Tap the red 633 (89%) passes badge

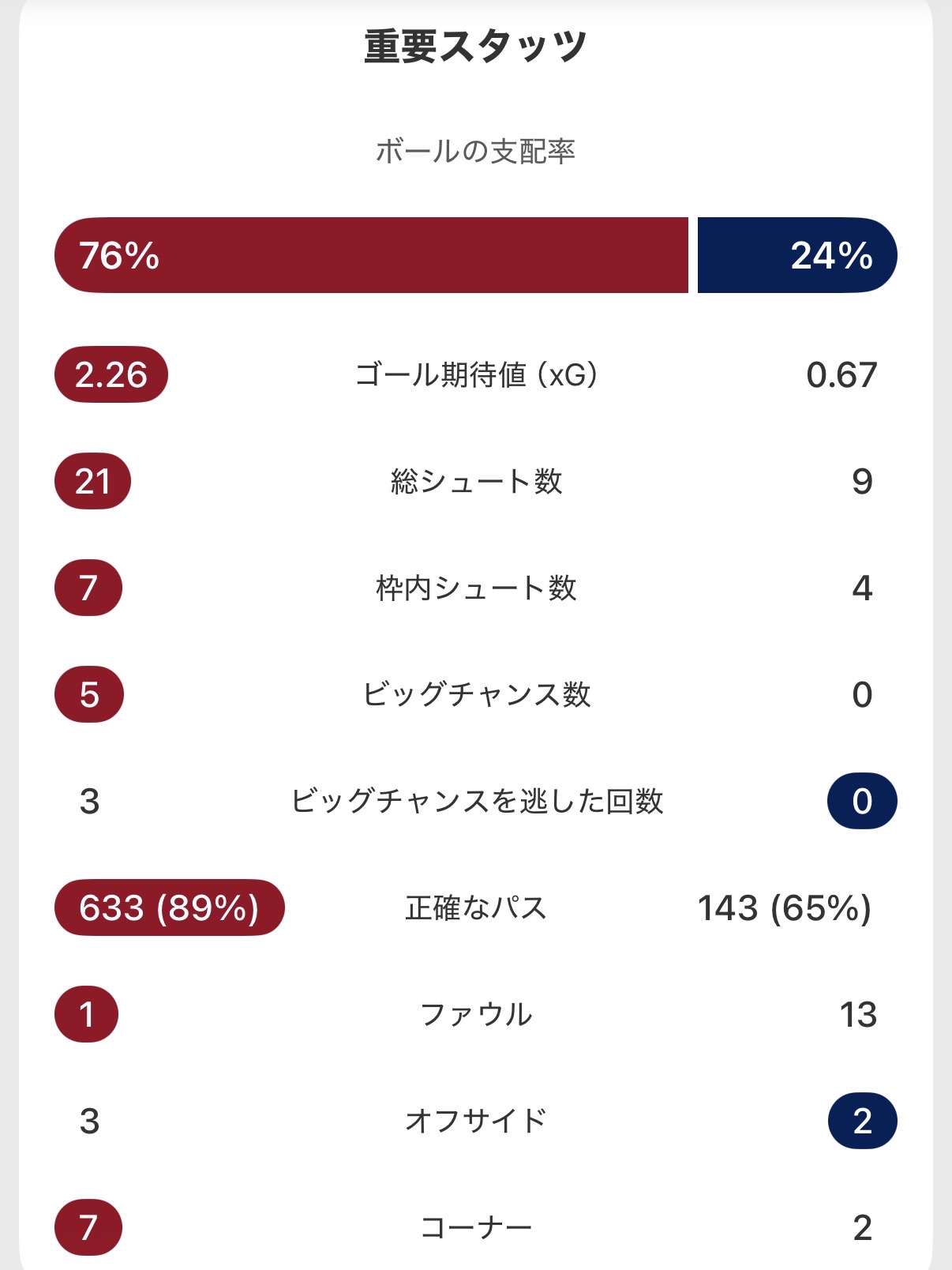click(x=169, y=907)
